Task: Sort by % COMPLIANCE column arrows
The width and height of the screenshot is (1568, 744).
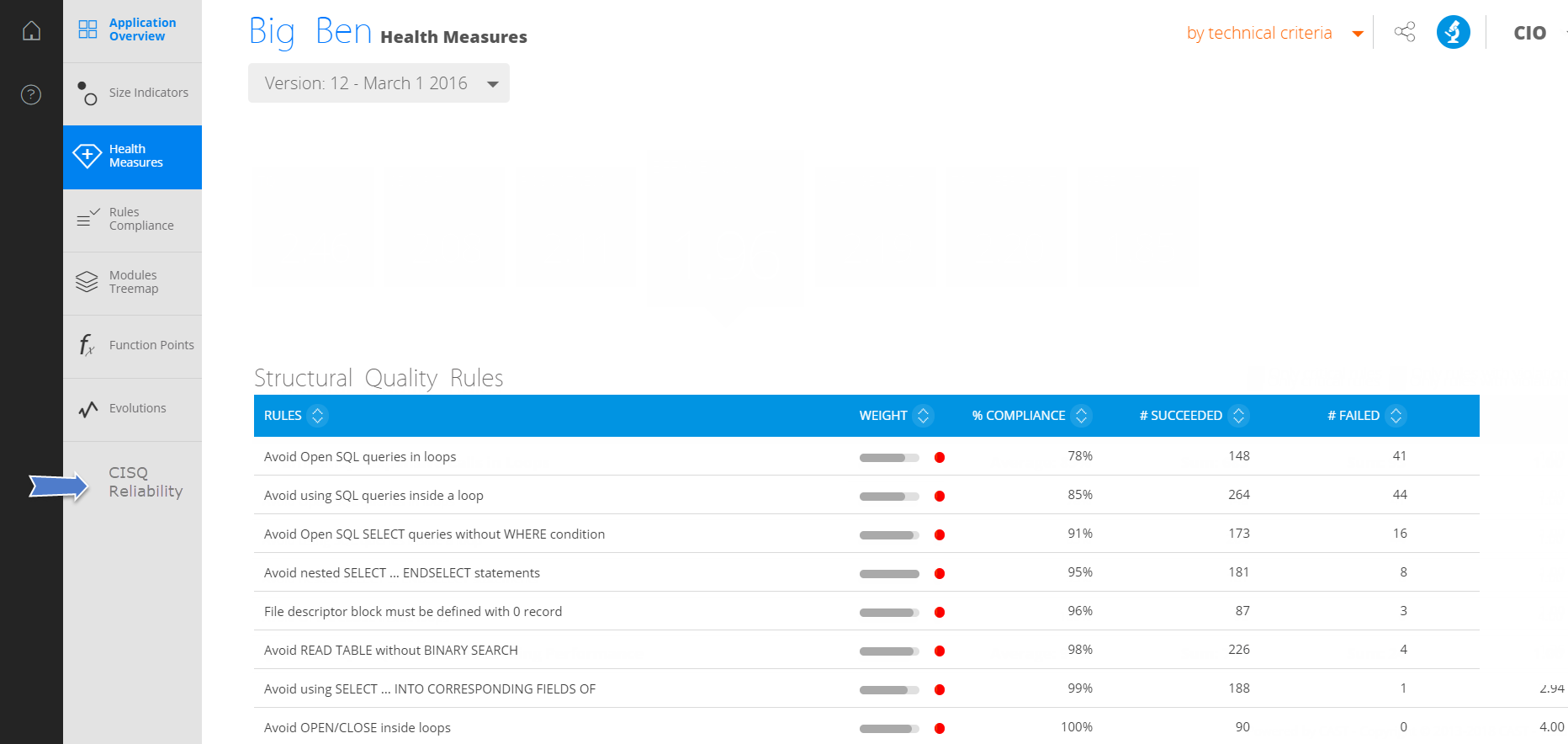Action: click(x=1082, y=416)
